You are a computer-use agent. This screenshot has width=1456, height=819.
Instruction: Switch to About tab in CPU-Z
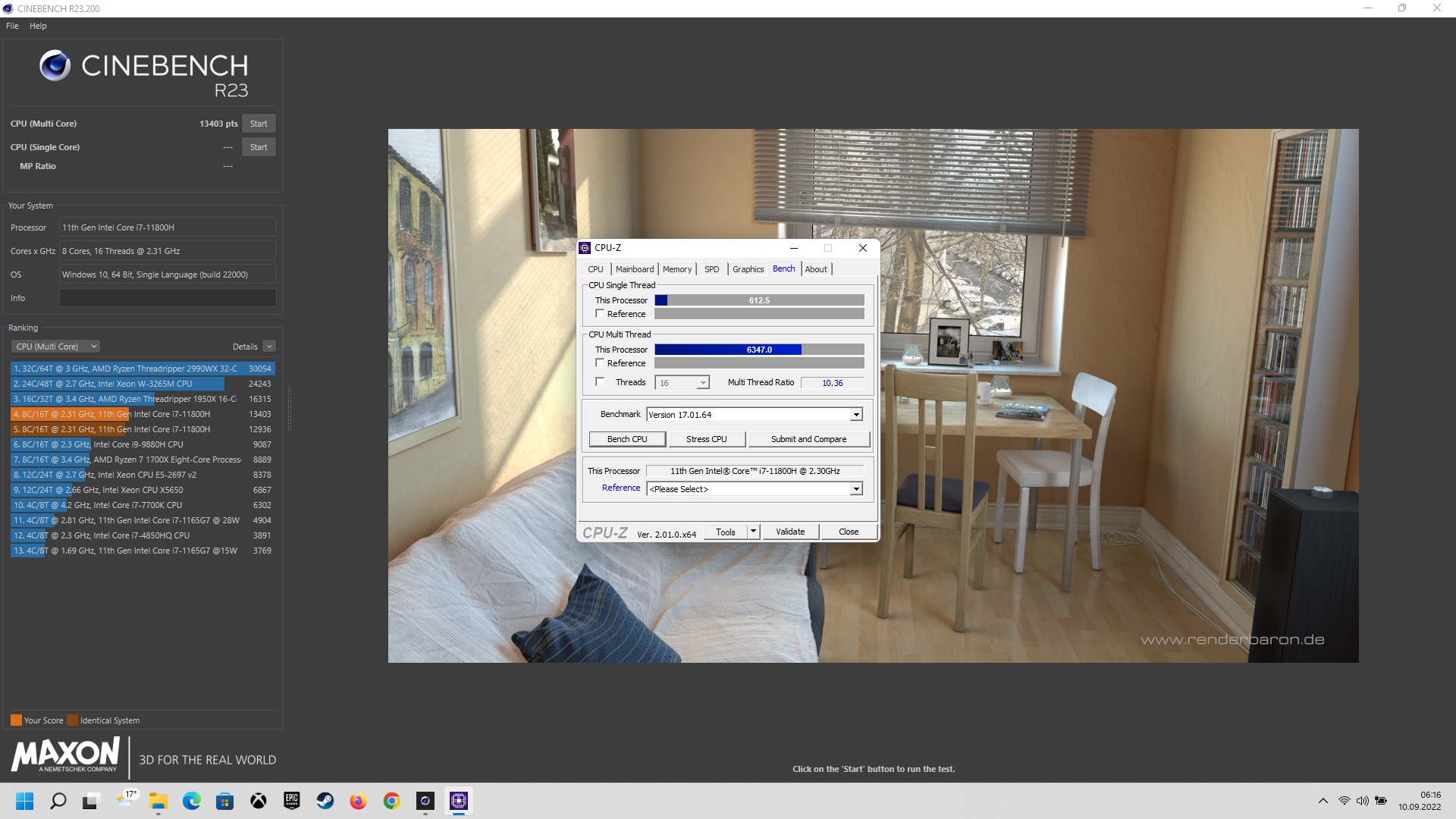(x=816, y=269)
